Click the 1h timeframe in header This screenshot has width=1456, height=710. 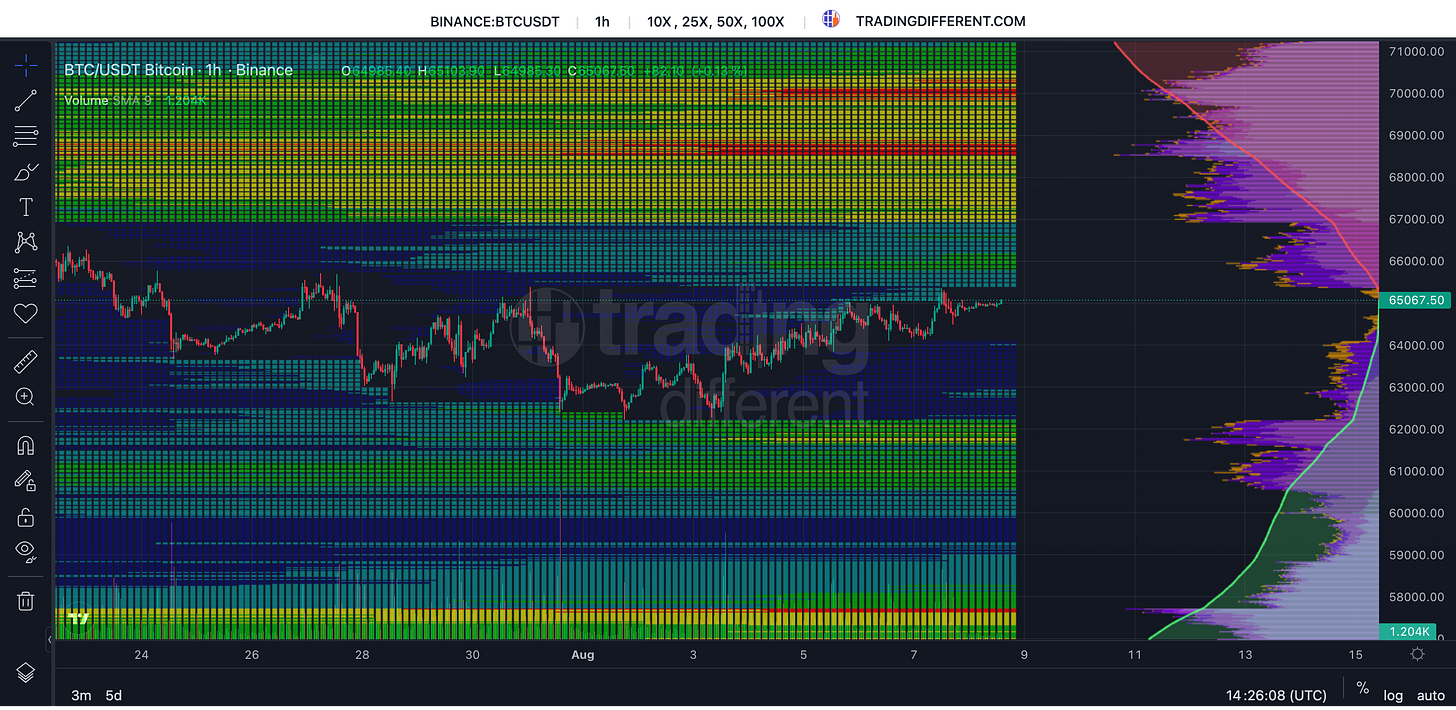click(x=602, y=21)
